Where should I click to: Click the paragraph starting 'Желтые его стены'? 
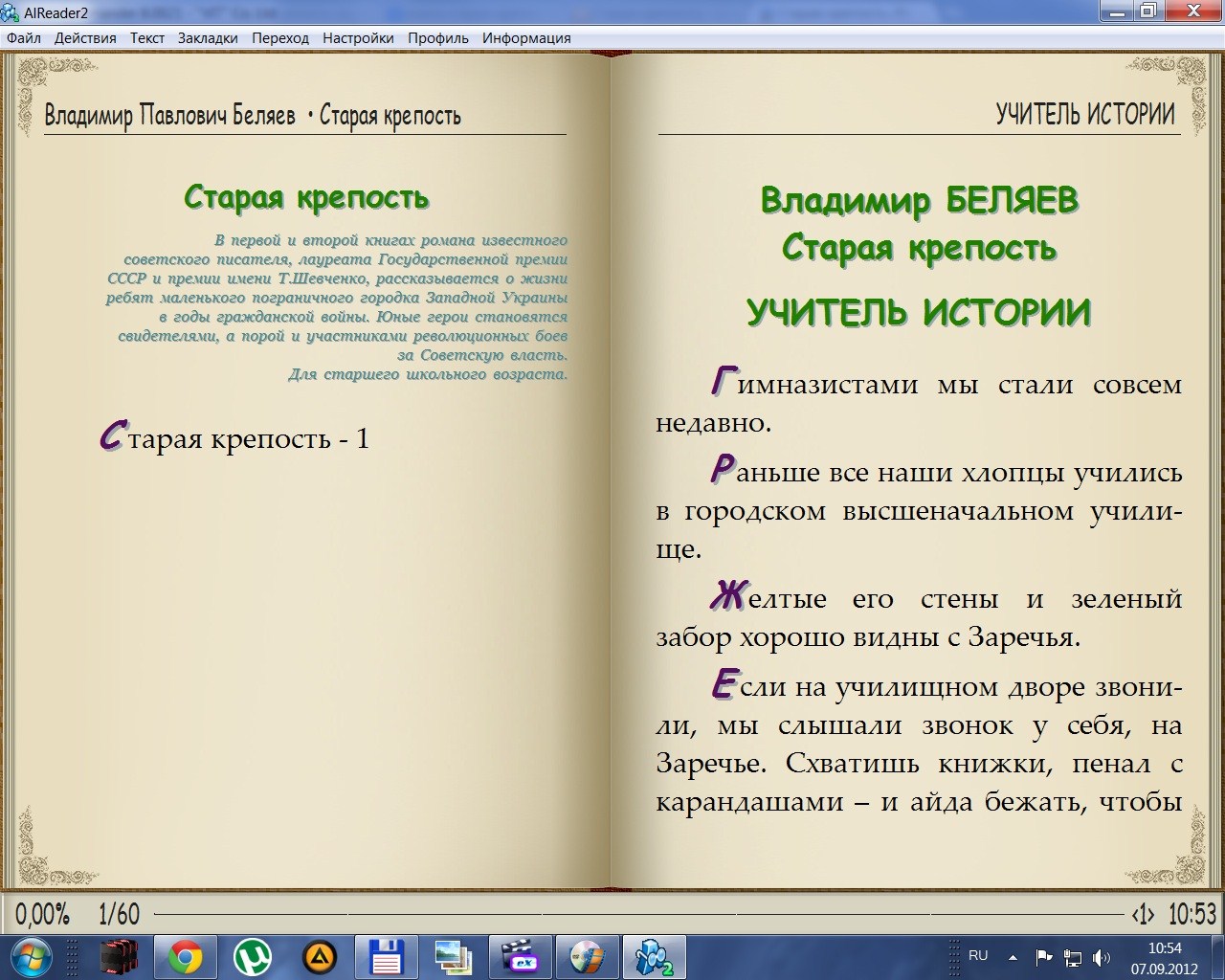919,616
